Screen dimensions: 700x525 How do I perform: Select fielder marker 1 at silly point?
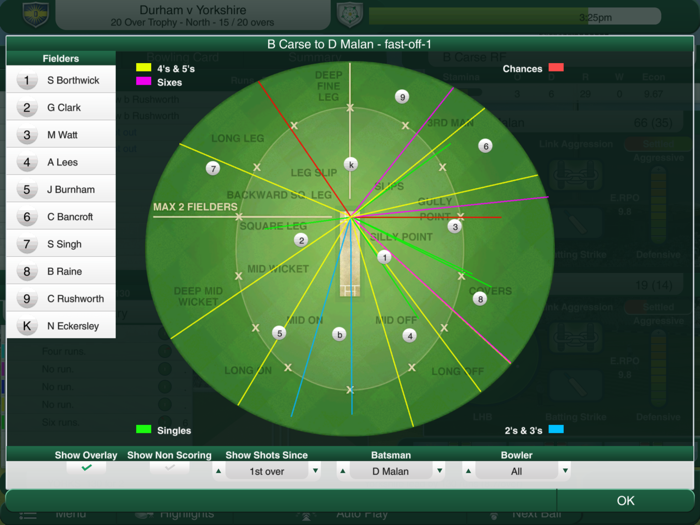384,257
